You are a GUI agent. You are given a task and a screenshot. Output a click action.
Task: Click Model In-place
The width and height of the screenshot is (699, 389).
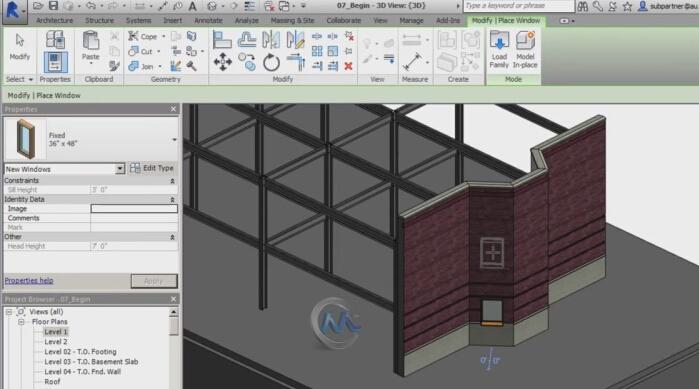[x=525, y=49]
